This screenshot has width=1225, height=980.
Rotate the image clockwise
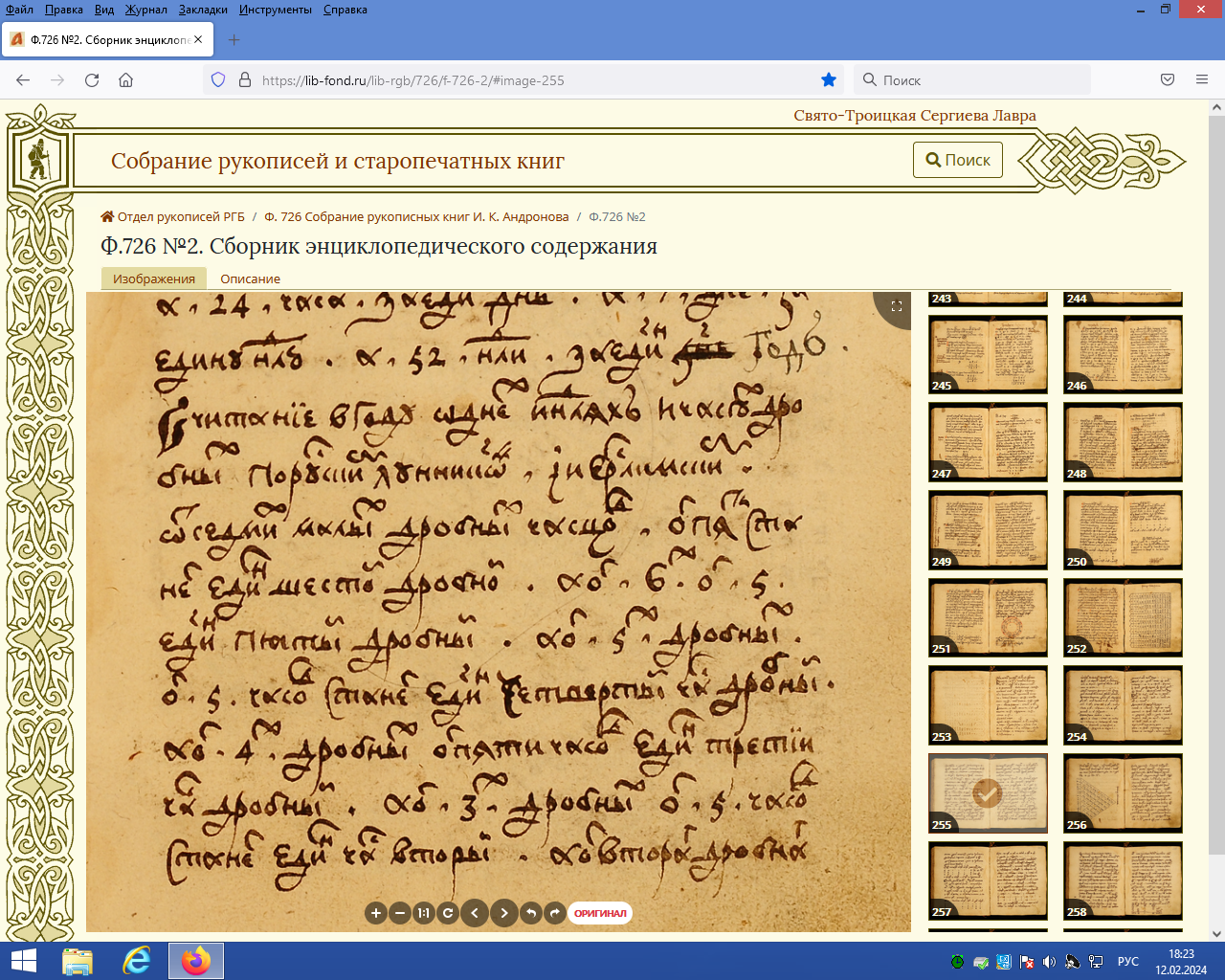pos(554,913)
